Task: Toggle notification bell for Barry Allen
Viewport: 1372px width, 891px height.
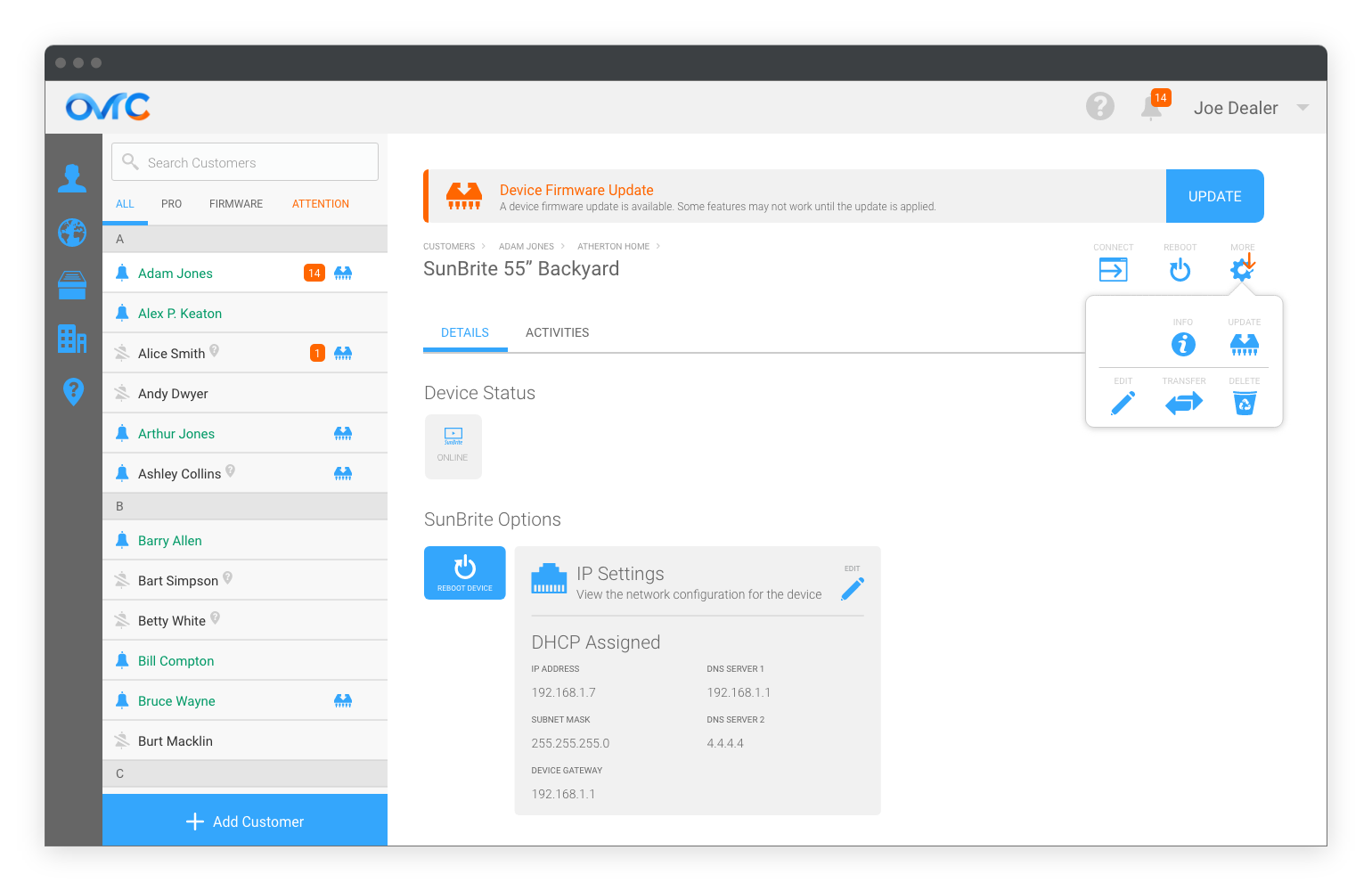Action: pos(122,540)
